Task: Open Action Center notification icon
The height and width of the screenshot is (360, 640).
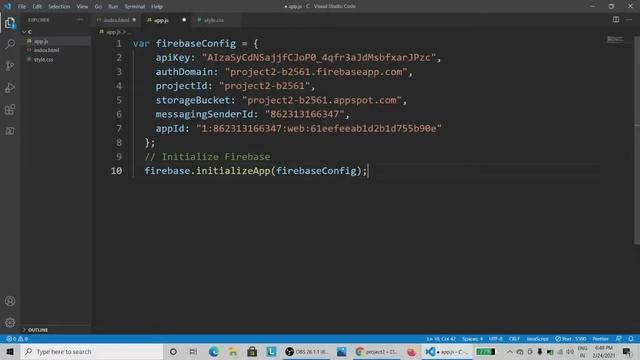Action: (627, 351)
